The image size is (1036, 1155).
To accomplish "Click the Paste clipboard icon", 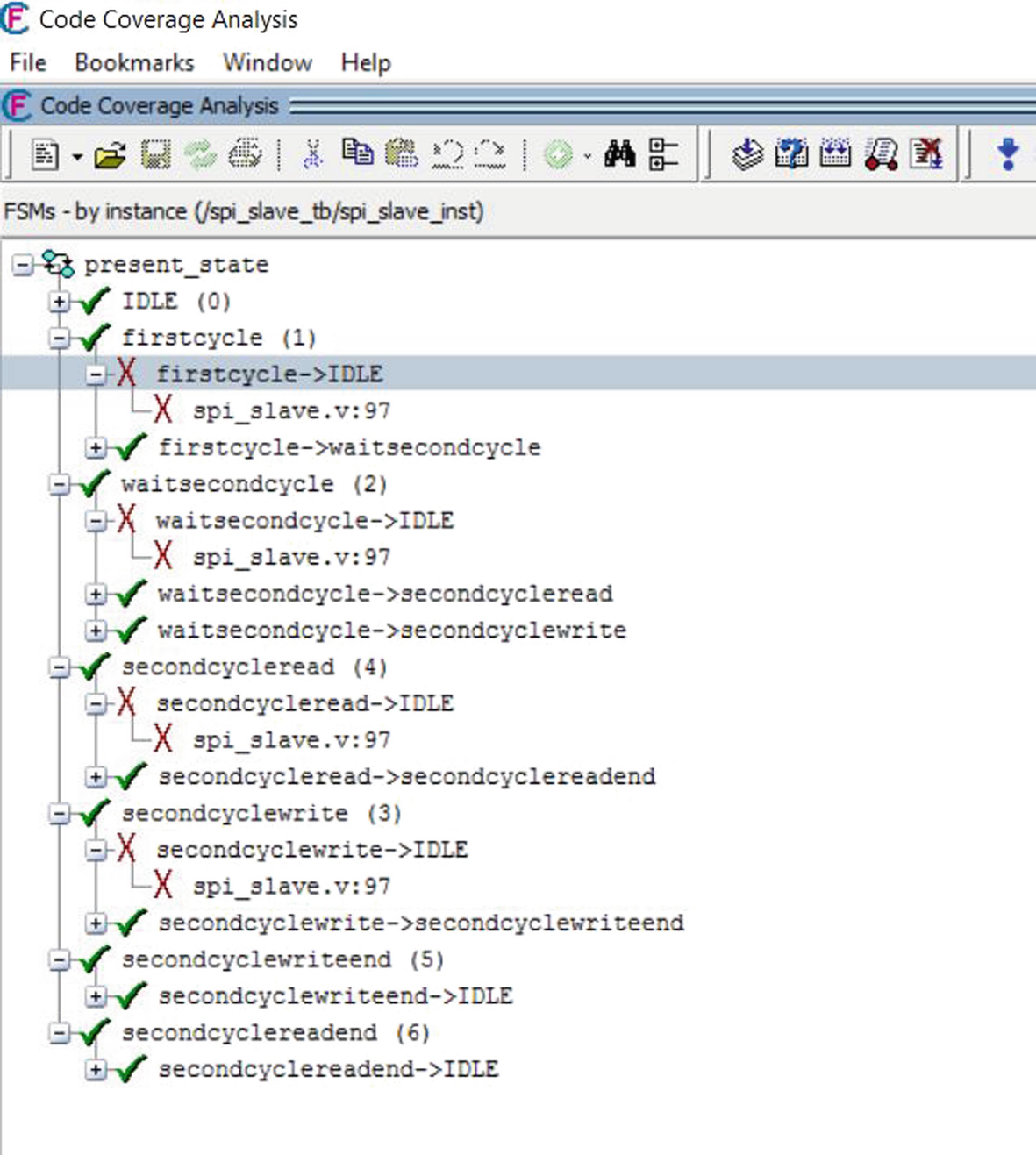I will (x=402, y=154).
